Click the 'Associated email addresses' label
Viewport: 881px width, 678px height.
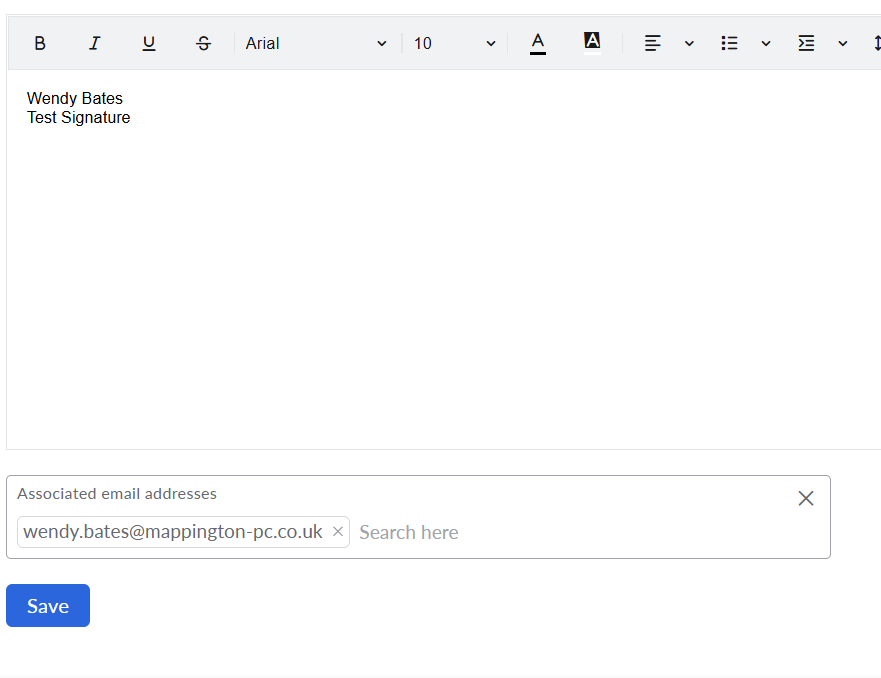coord(117,494)
